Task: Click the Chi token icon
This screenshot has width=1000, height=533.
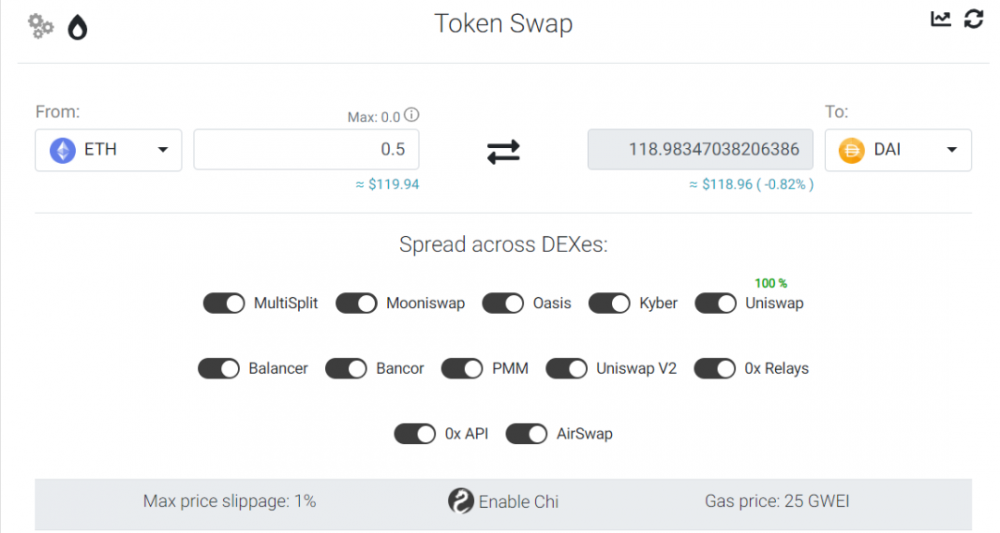Action: click(x=460, y=501)
